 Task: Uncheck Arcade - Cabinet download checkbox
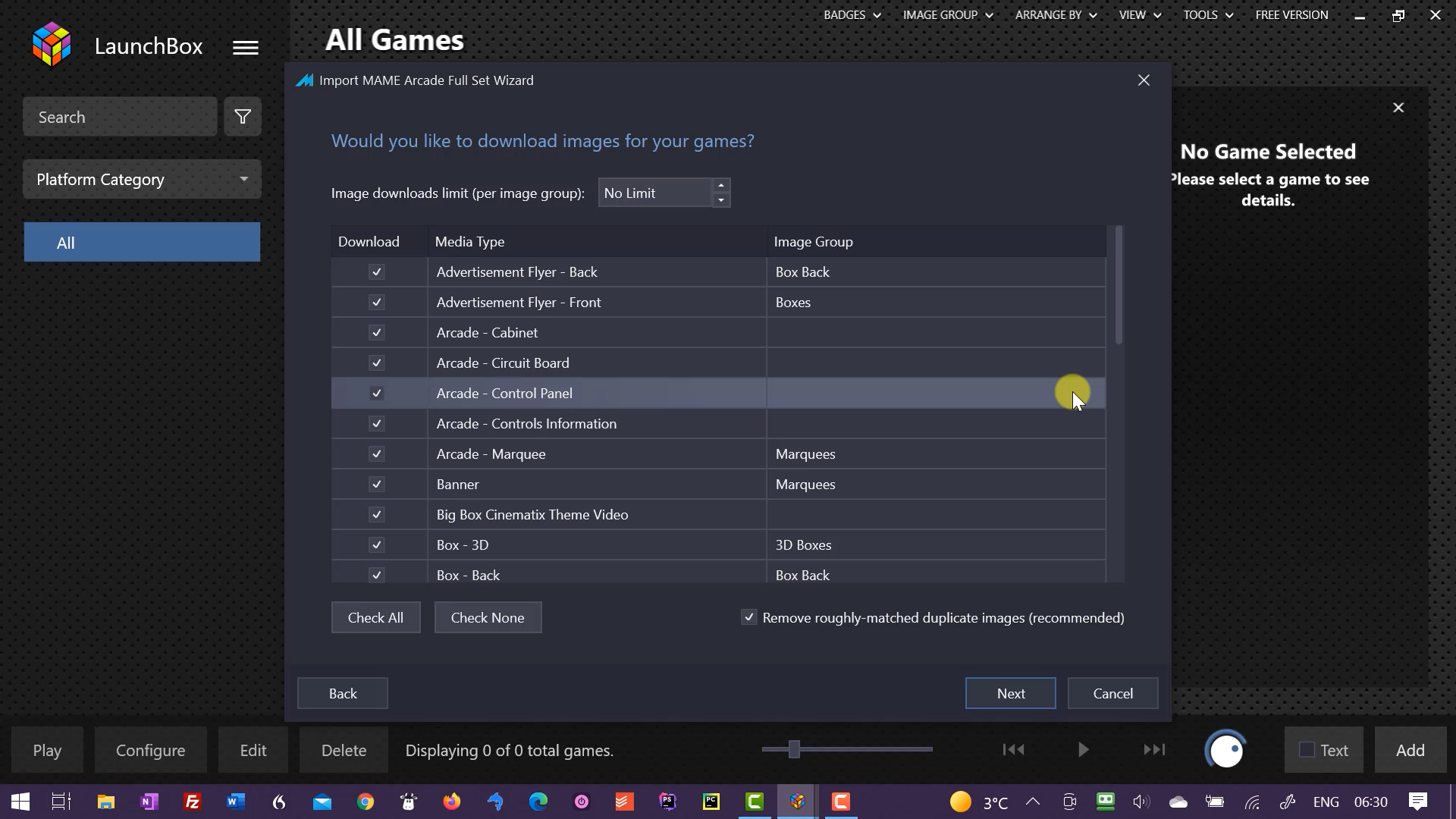pyautogui.click(x=376, y=333)
